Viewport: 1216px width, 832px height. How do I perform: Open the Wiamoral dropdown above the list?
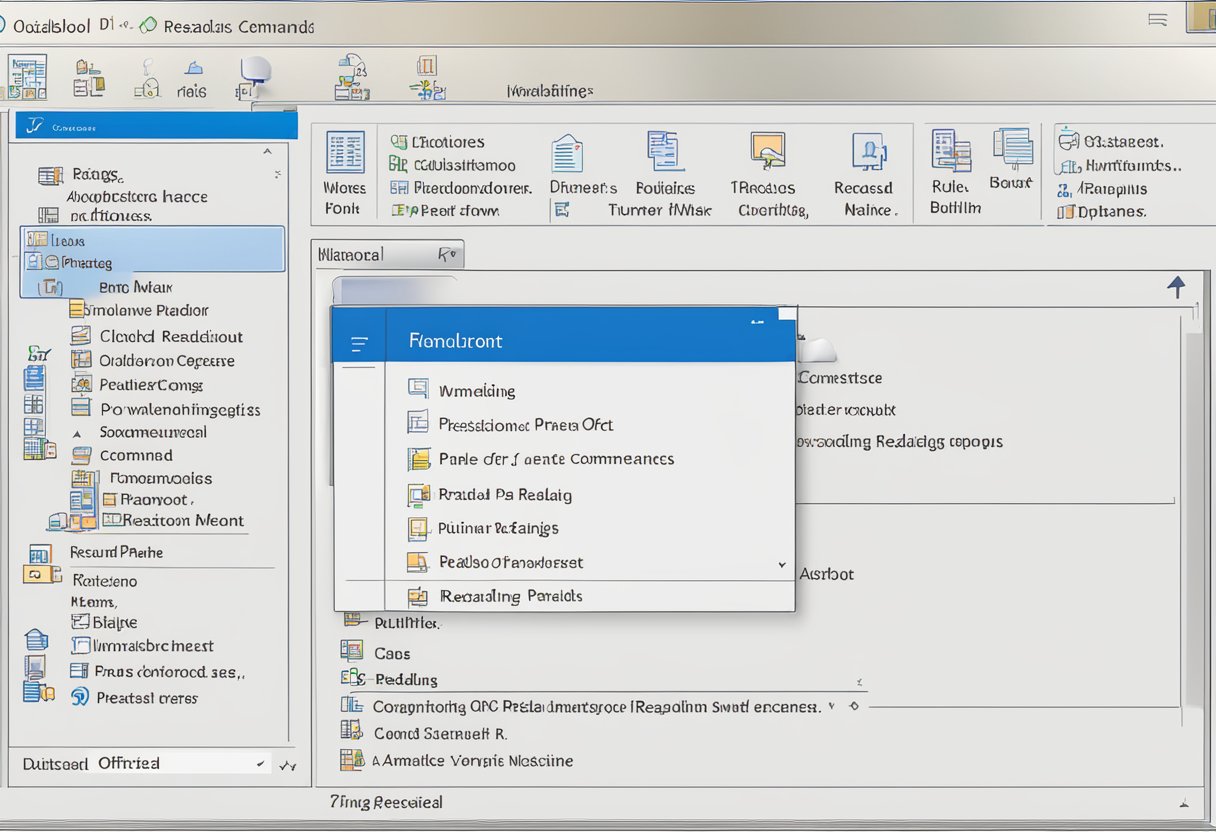pos(447,255)
